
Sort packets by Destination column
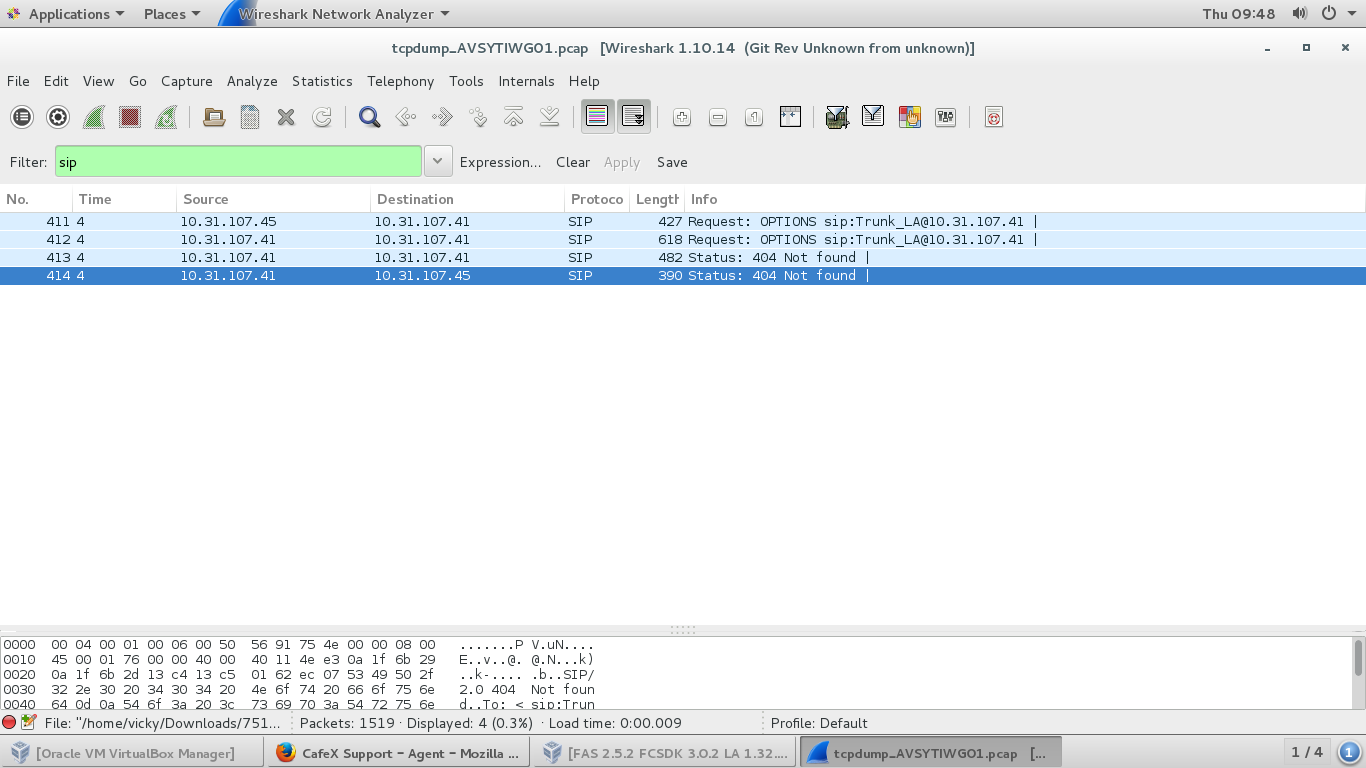pos(467,199)
